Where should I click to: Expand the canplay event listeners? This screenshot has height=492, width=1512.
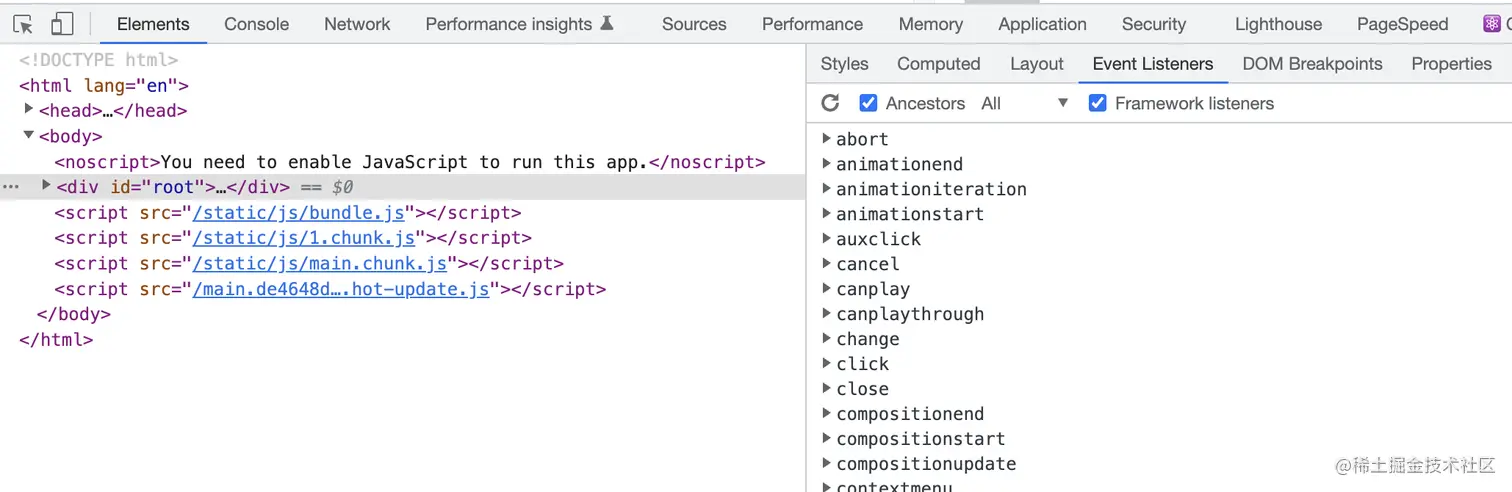point(827,288)
